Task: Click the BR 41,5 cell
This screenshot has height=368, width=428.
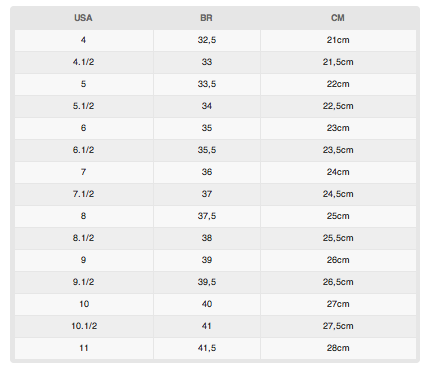Action: click(x=207, y=348)
